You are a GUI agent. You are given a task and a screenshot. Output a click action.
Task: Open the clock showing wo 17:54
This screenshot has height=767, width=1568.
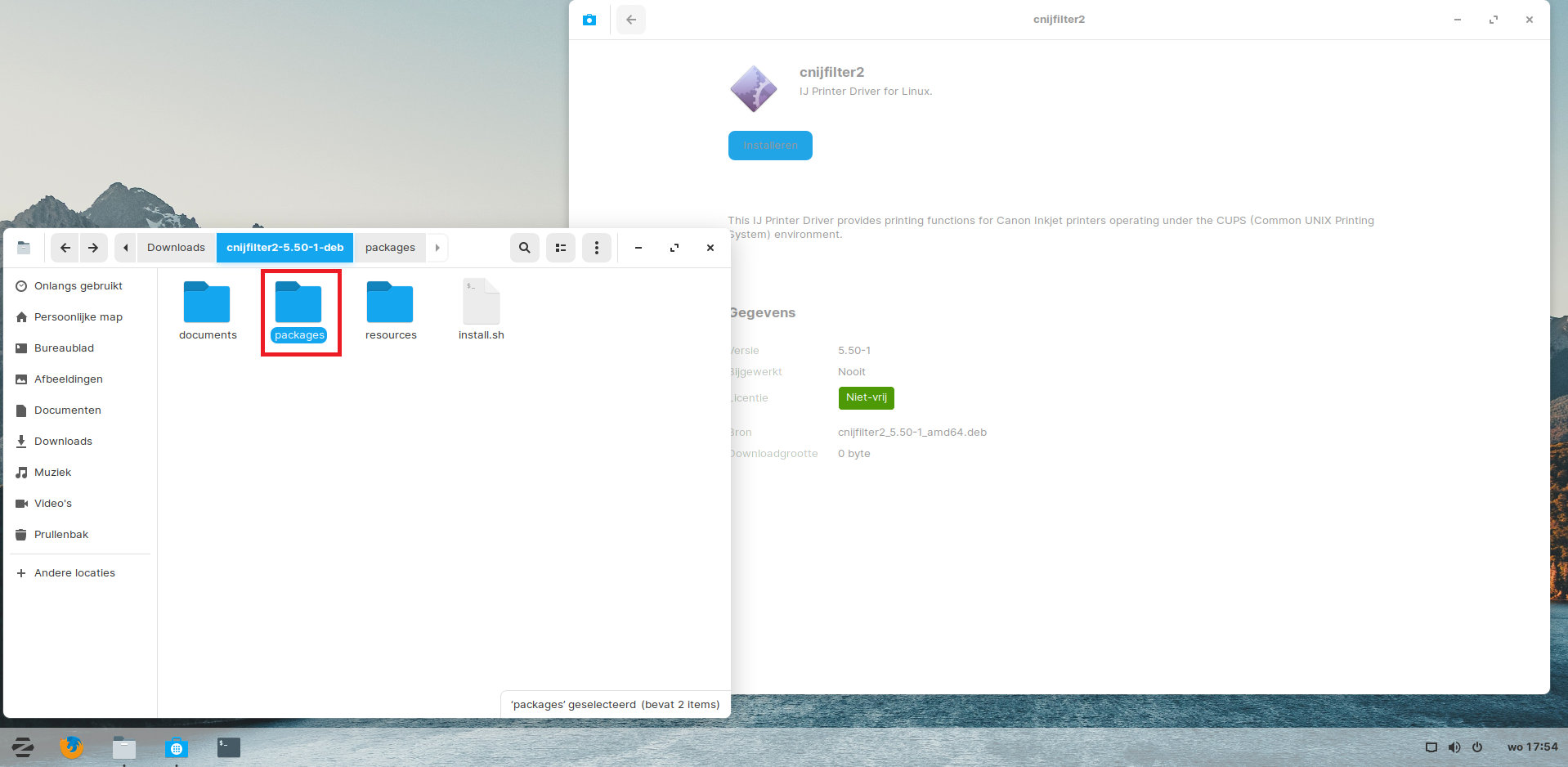1533,747
